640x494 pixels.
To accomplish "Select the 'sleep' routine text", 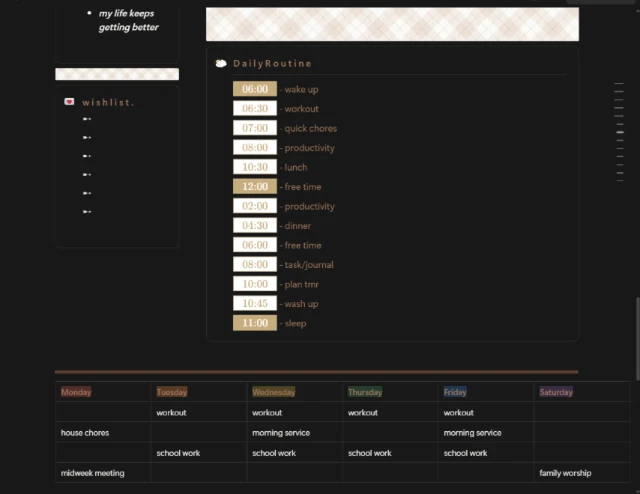I will click(296, 323).
